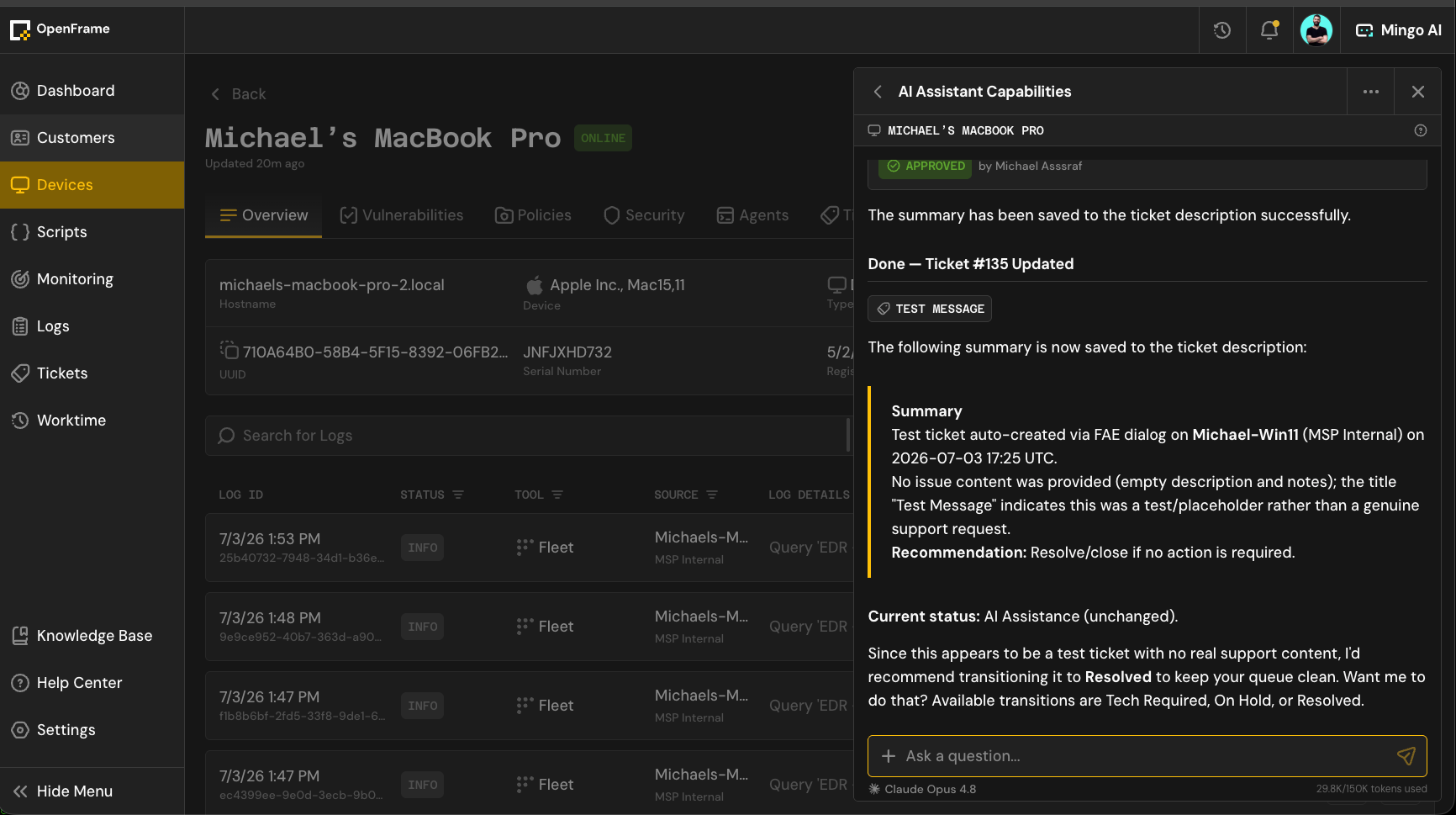The image size is (1456, 815).
Task: Select Devices in the sidebar
Action: pyautogui.click(x=92, y=185)
